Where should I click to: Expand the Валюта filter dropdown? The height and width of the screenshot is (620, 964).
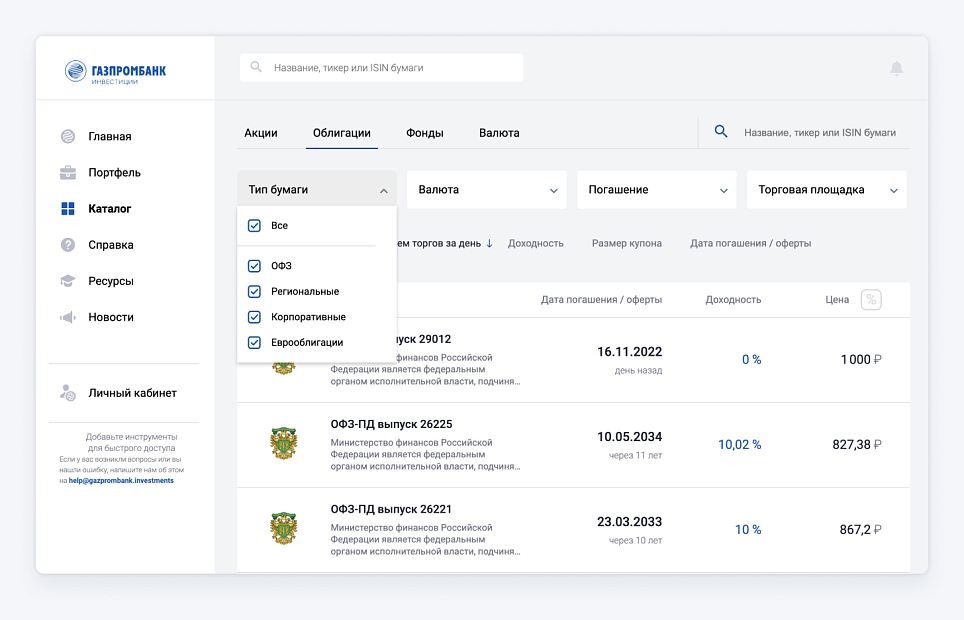(x=487, y=189)
